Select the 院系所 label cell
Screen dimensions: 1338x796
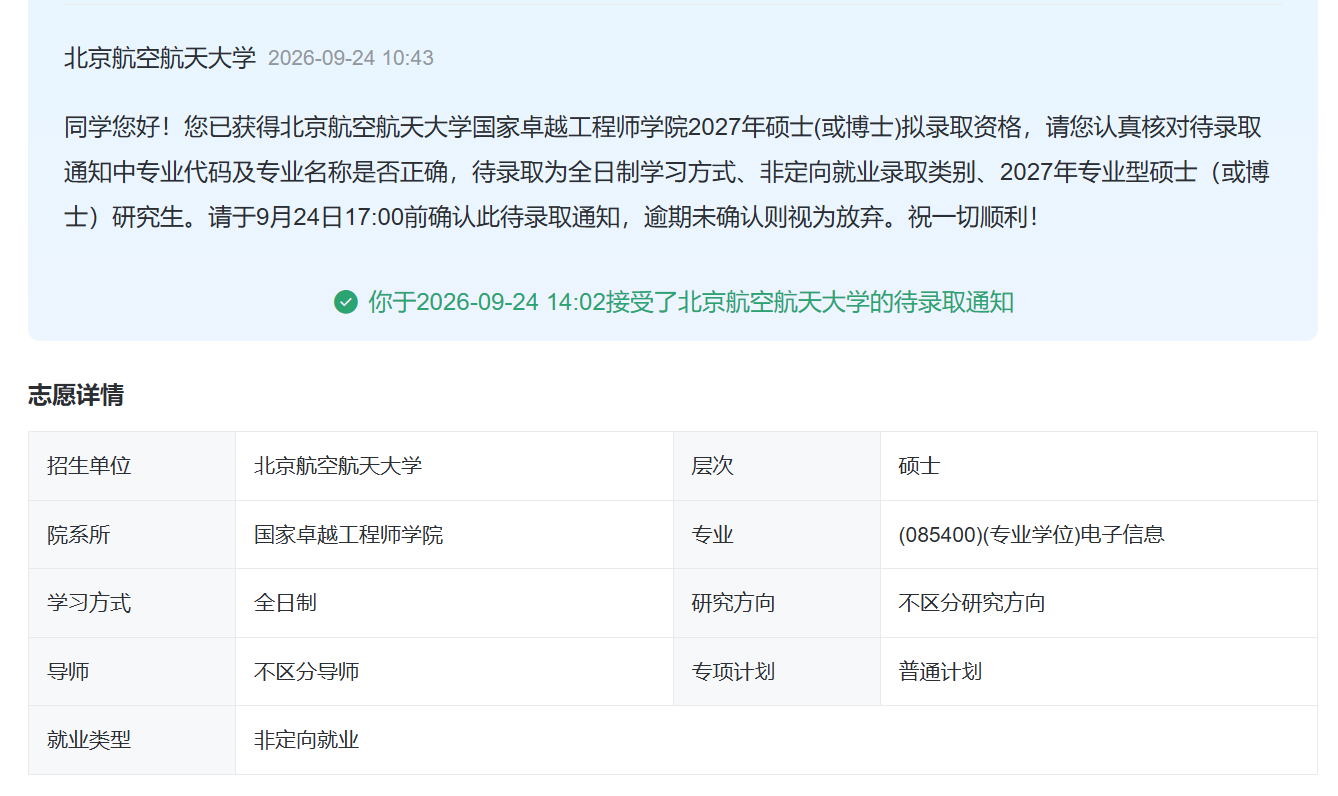coord(132,535)
